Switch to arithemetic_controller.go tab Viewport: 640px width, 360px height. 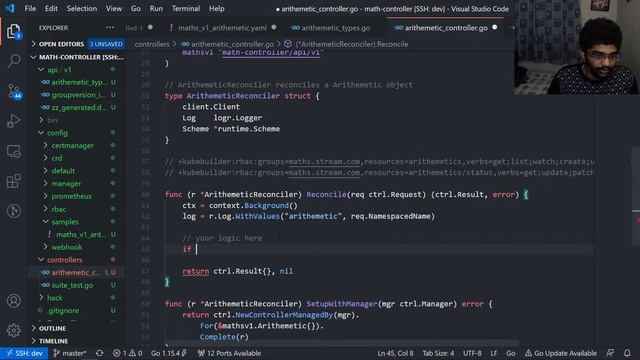[446, 28]
